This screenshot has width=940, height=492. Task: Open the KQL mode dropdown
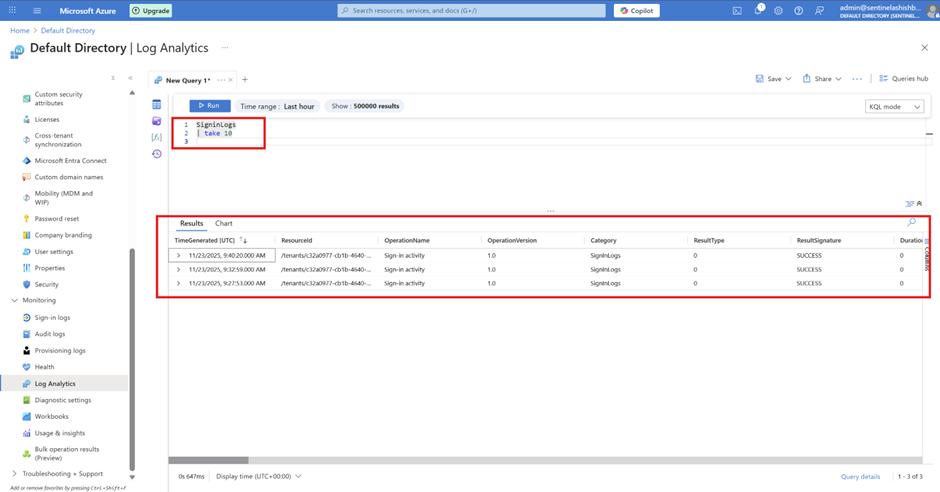pyautogui.click(x=894, y=106)
